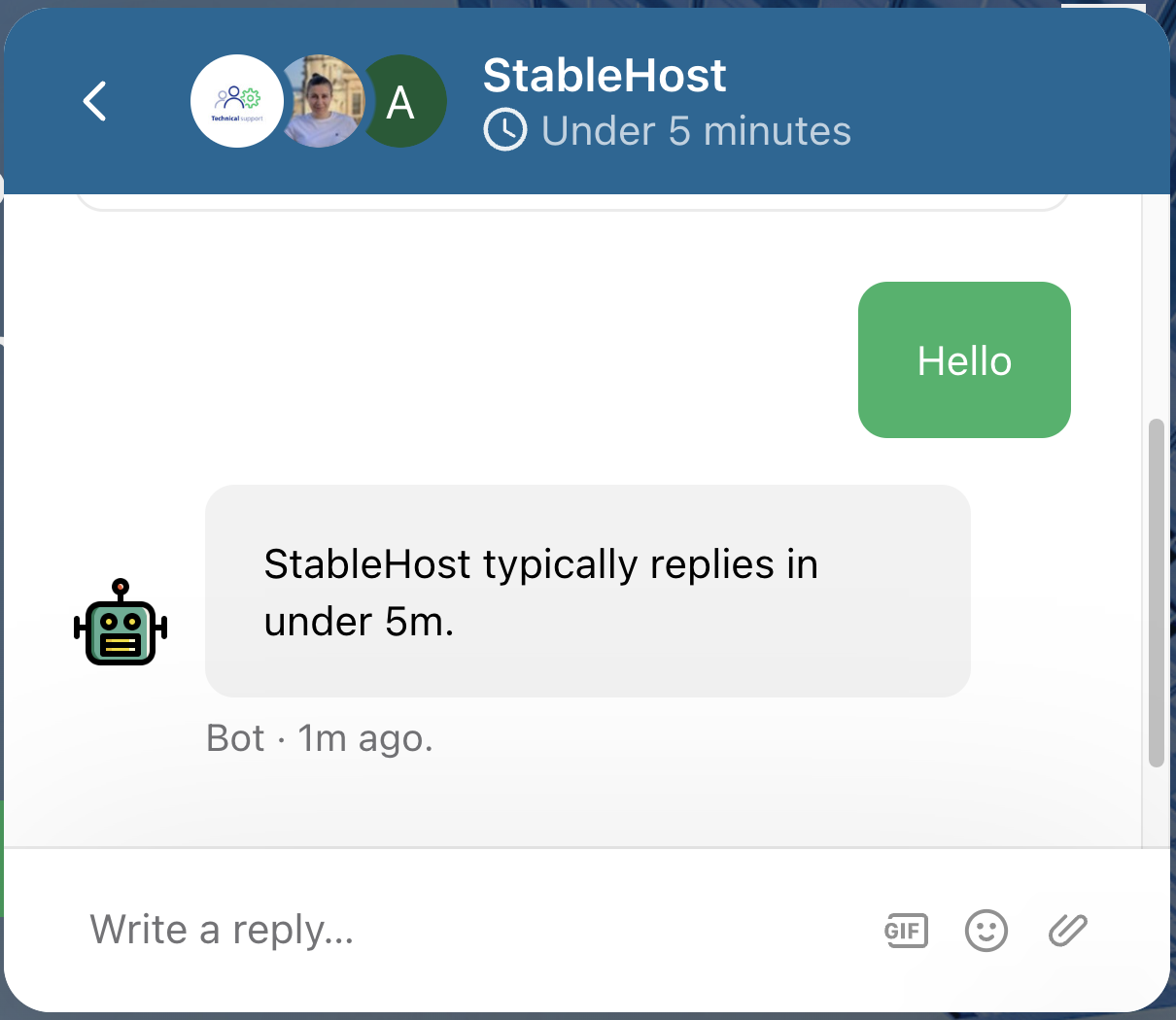Click the 'Bot · 1m ago' timestamp

(x=319, y=738)
